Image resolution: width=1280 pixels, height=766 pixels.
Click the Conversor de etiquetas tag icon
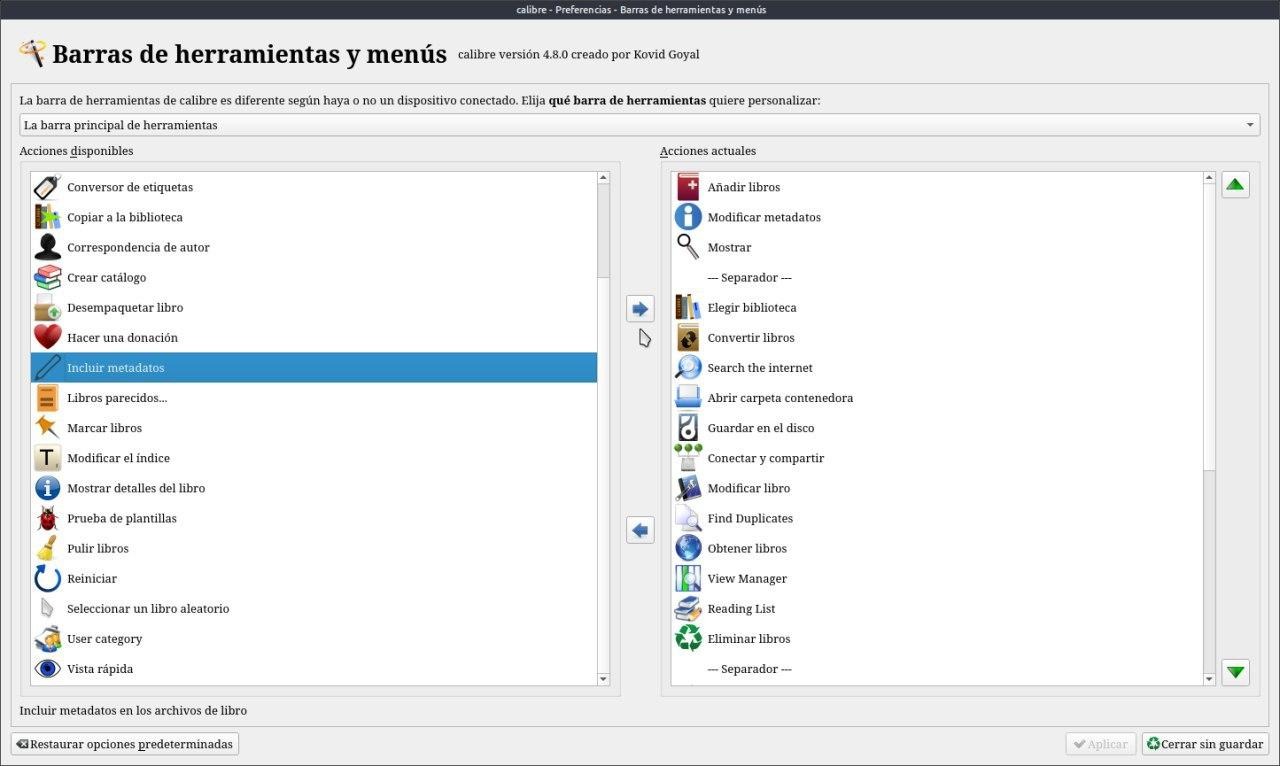47,187
